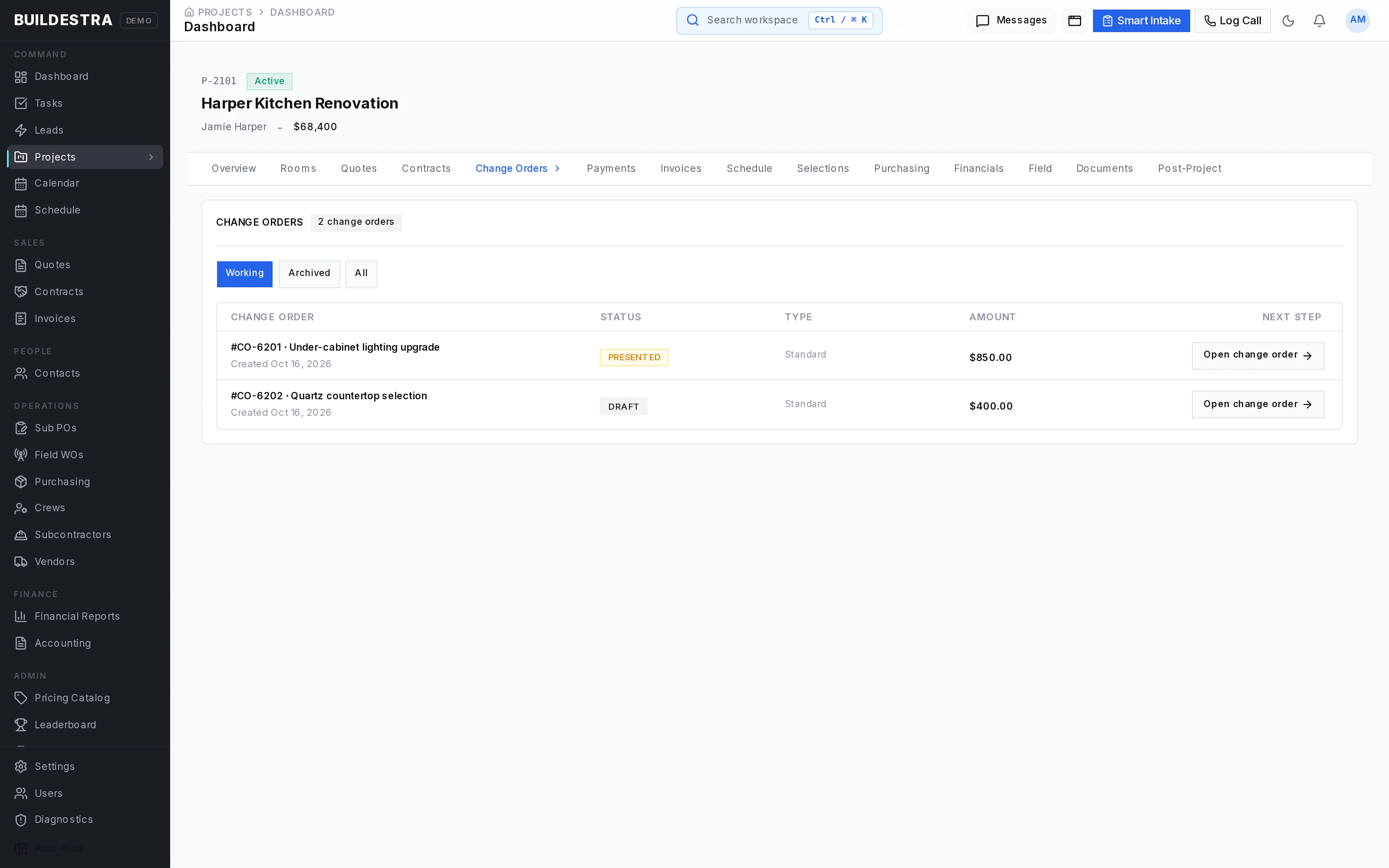The width and height of the screenshot is (1389, 868).
Task: Open the Tasks sidebar item
Action: [85, 103]
